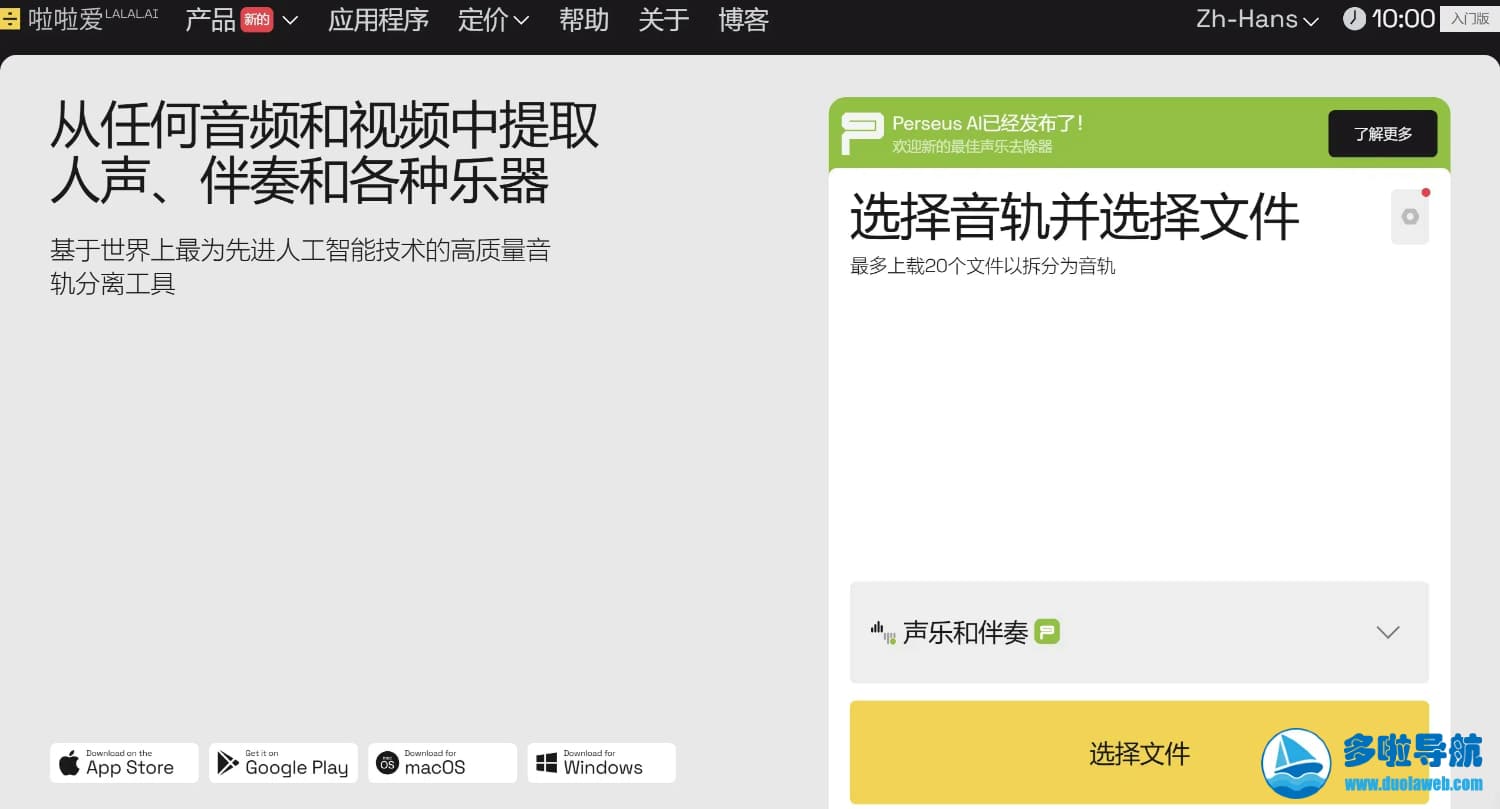Viewport: 1500px width, 809px height.
Task: Open the 博客 blog link
Action: coord(743,19)
